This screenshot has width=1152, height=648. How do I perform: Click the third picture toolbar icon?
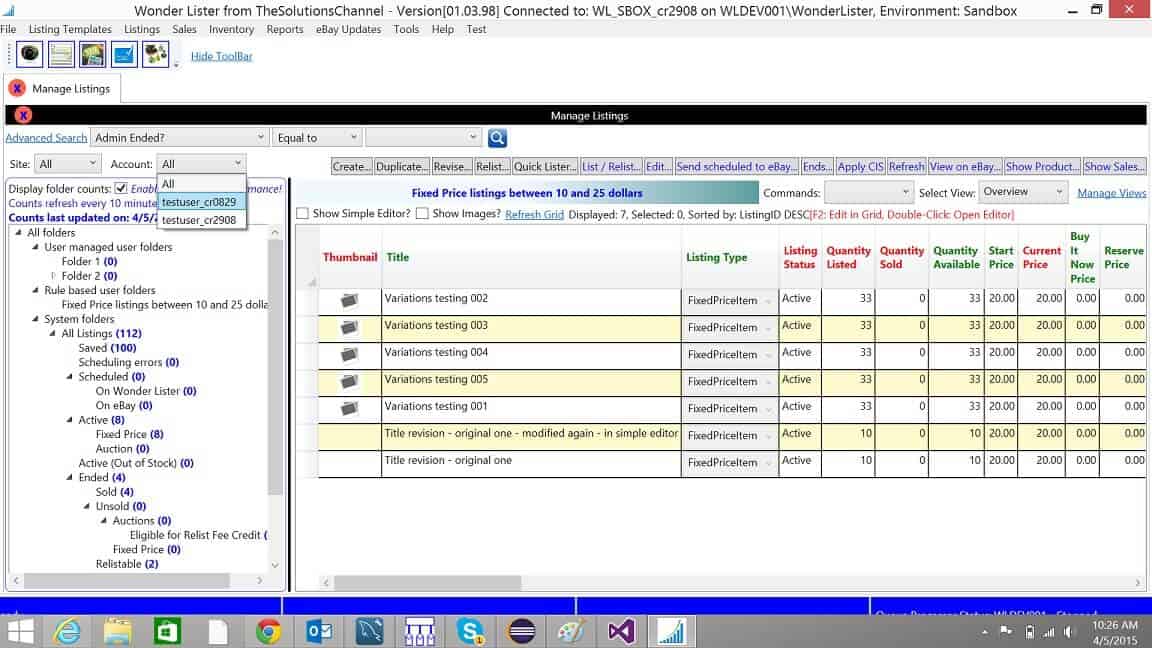[x=91, y=53]
